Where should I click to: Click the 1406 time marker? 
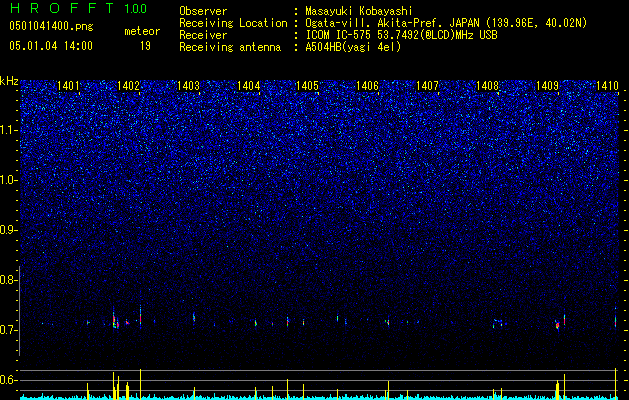367,85
